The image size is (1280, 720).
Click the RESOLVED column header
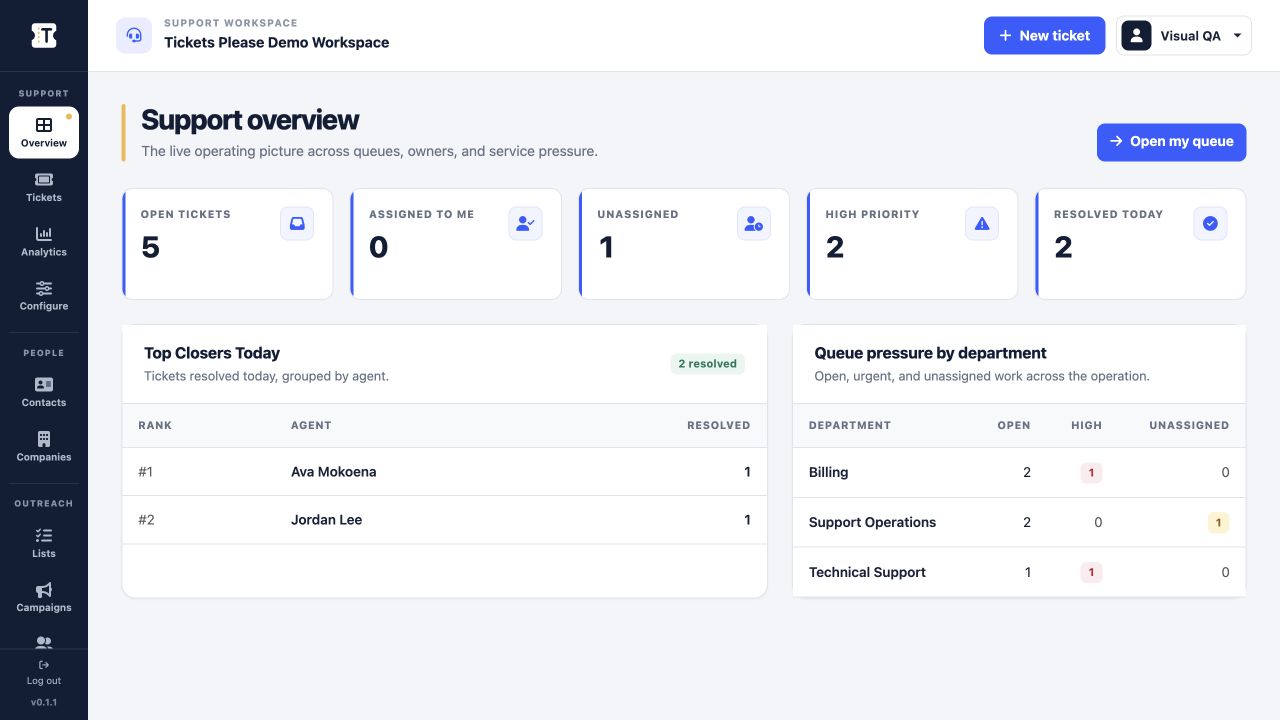tap(718, 425)
